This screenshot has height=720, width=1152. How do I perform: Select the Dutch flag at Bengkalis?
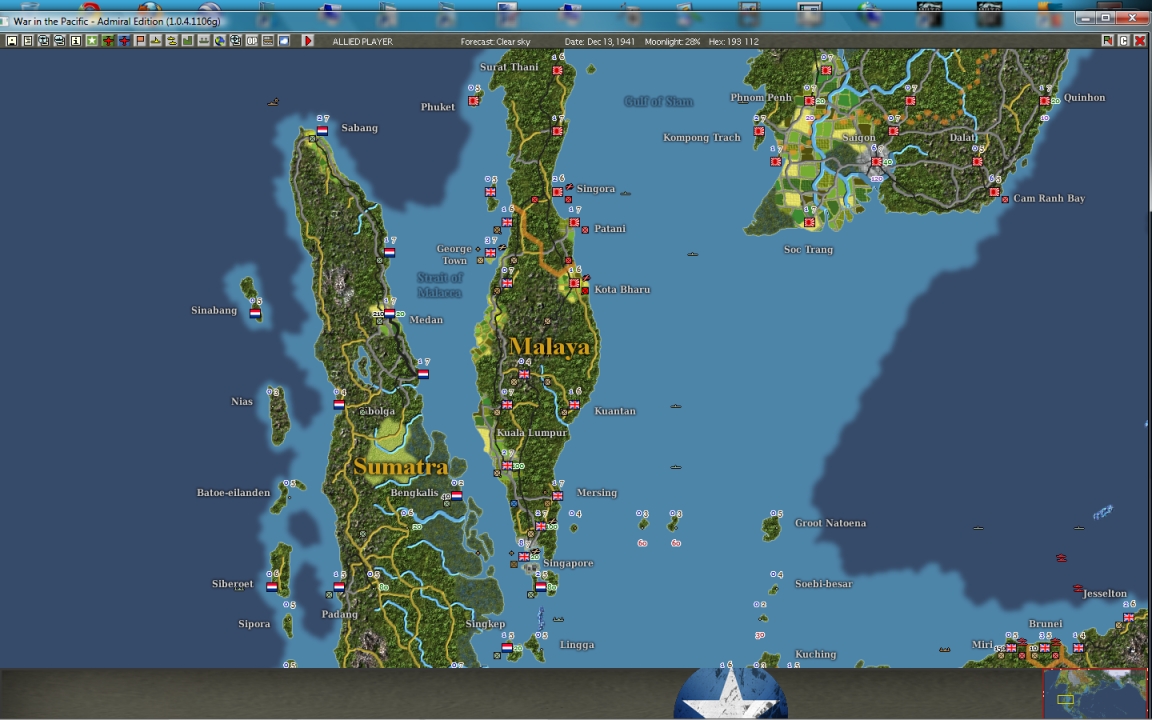[x=456, y=496]
